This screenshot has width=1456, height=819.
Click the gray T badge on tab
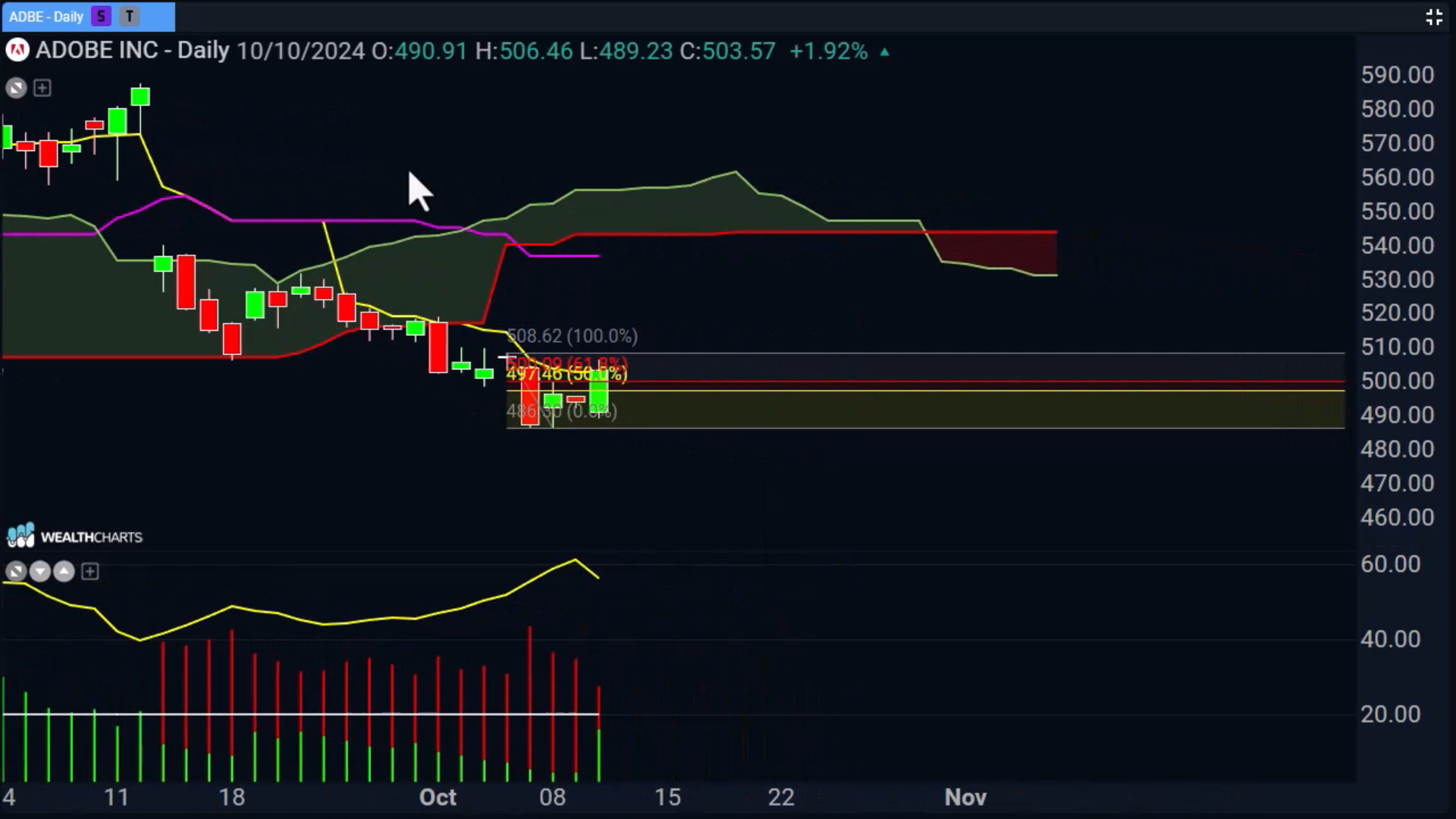[130, 16]
